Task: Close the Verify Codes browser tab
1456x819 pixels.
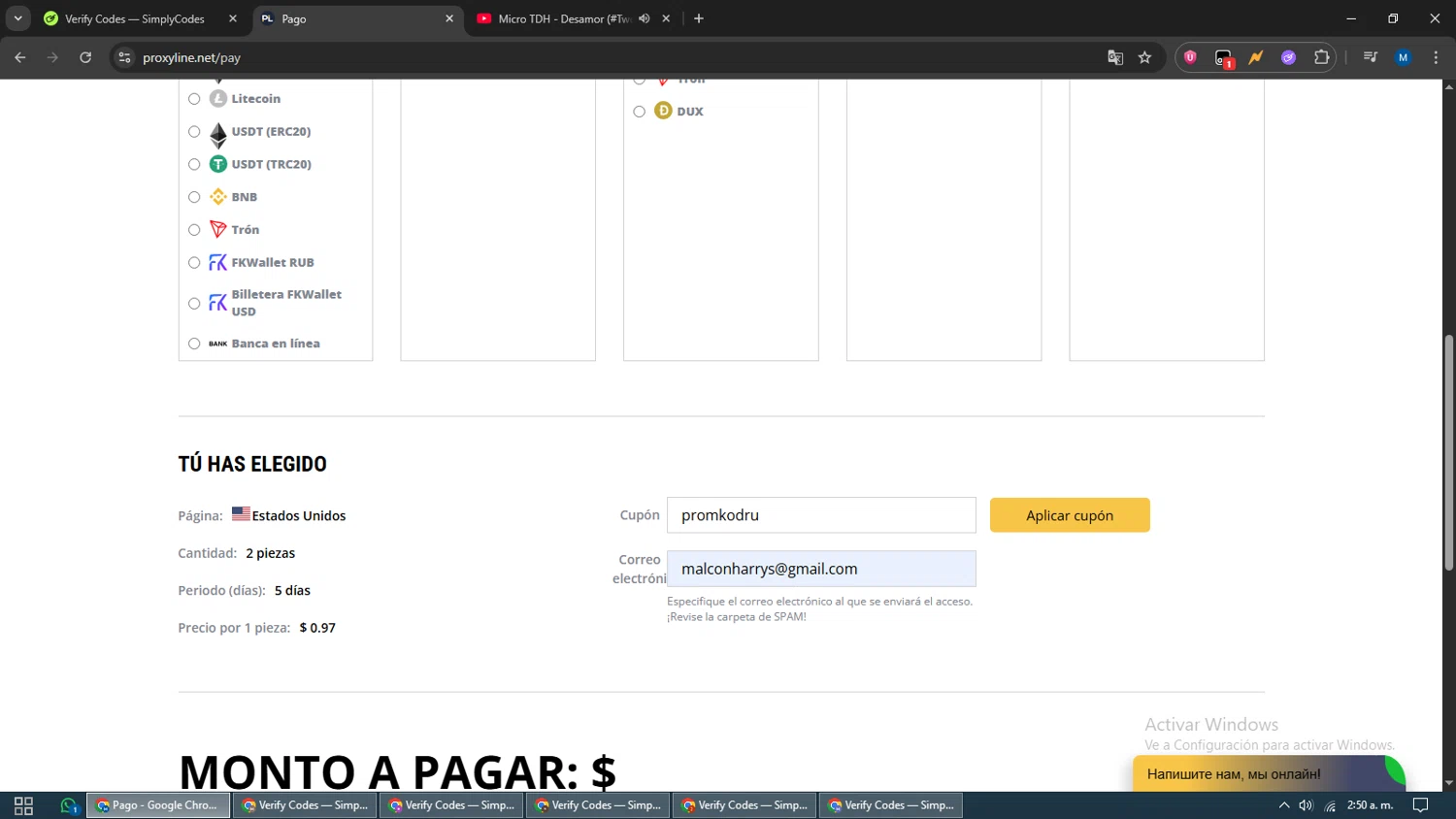Action: coord(233,18)
